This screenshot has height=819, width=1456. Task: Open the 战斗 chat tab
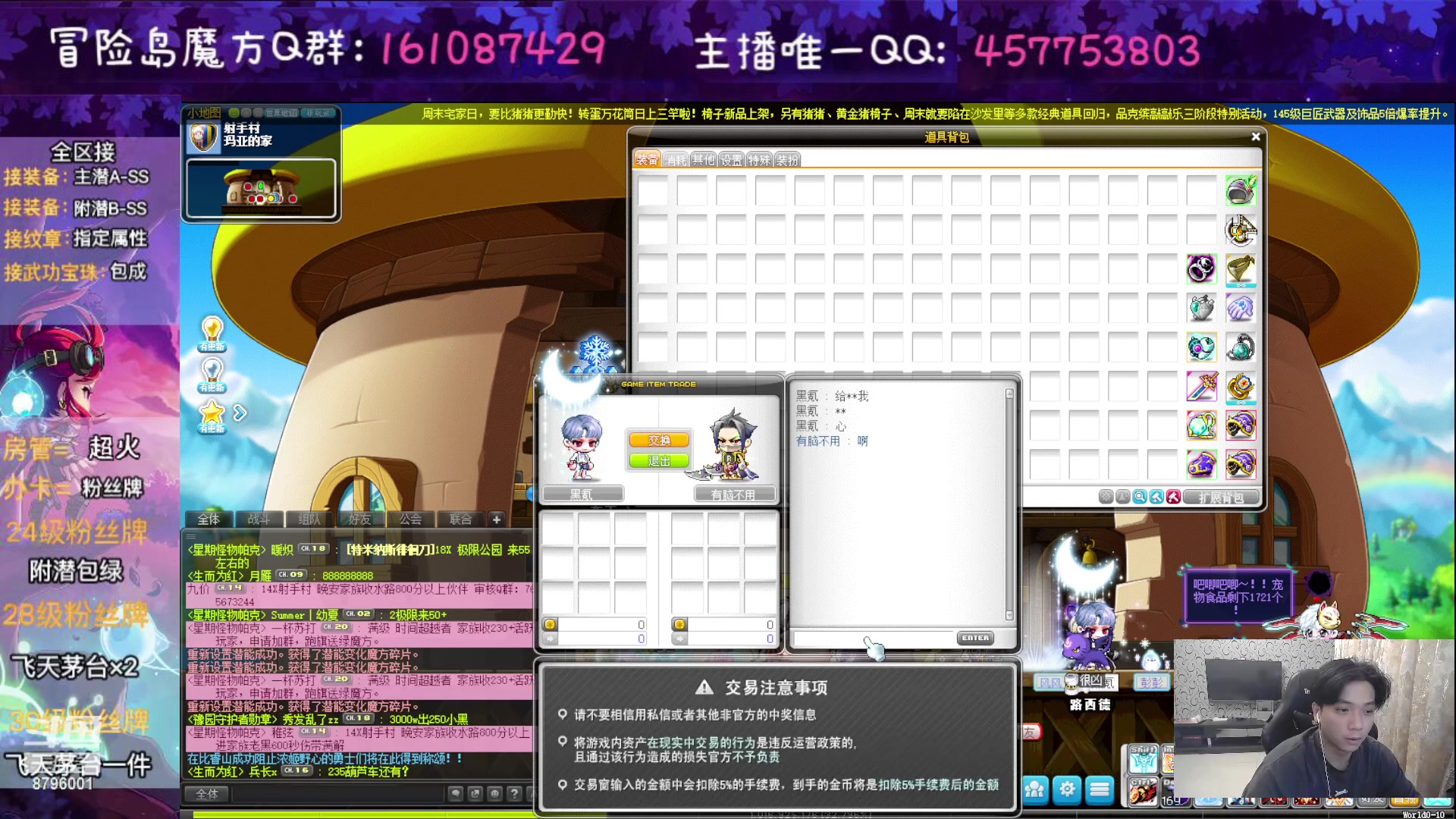(259, 519)
